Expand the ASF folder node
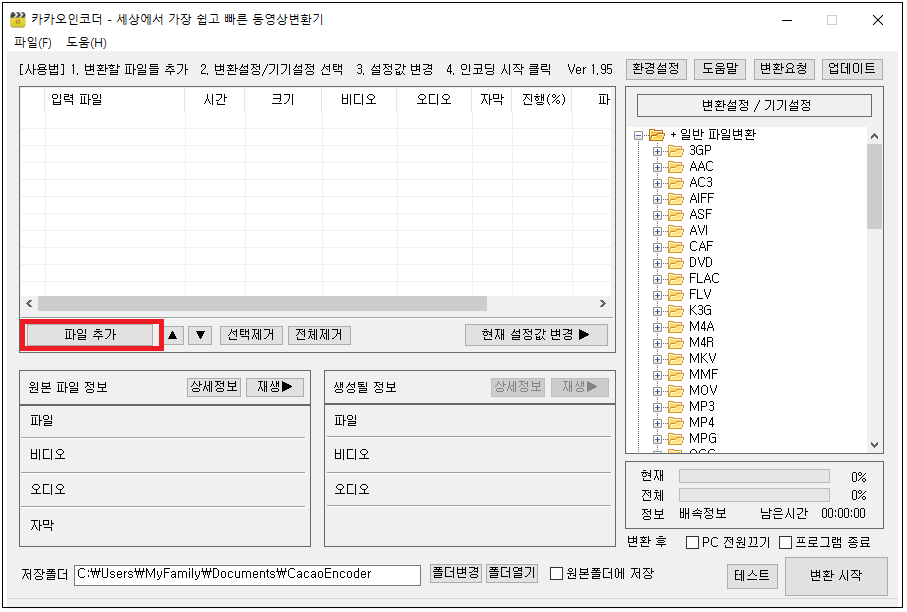 pyautogui.click(x=657, y=215)
